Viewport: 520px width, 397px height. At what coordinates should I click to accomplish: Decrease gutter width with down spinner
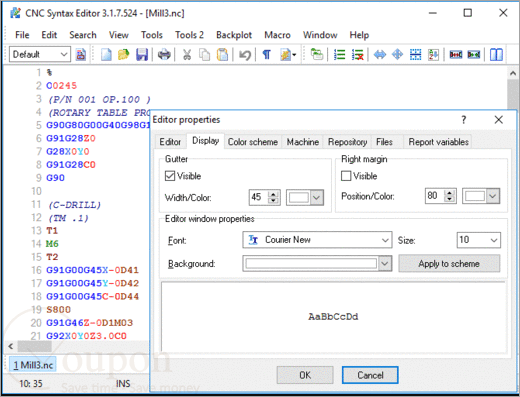pyautogui.click(x=273, y=200)
